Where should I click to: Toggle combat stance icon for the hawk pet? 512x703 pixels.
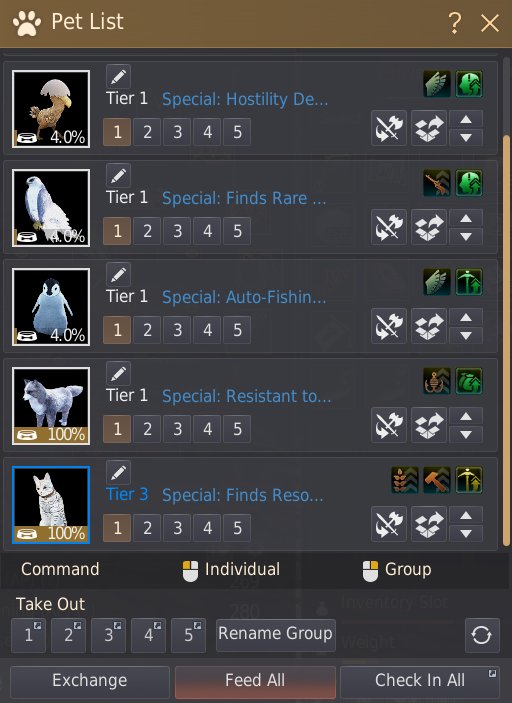389,227
